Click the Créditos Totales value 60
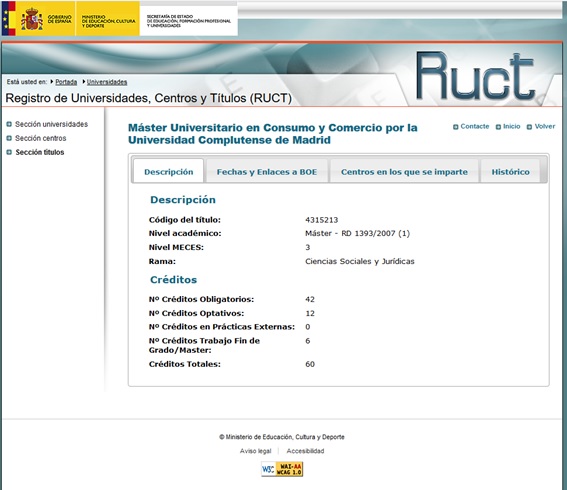 310,364
